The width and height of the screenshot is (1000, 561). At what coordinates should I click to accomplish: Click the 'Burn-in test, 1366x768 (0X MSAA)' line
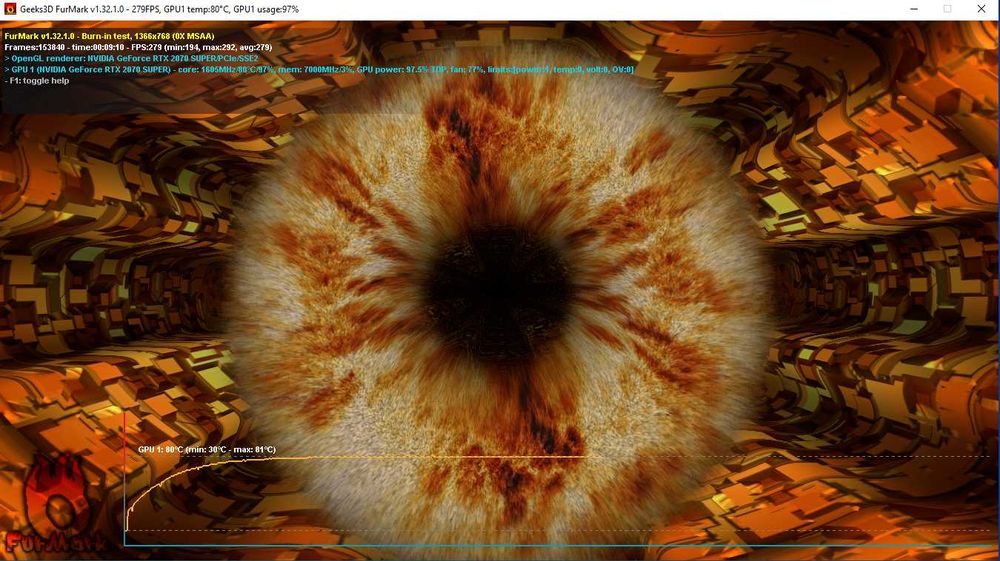pos(110,36)
